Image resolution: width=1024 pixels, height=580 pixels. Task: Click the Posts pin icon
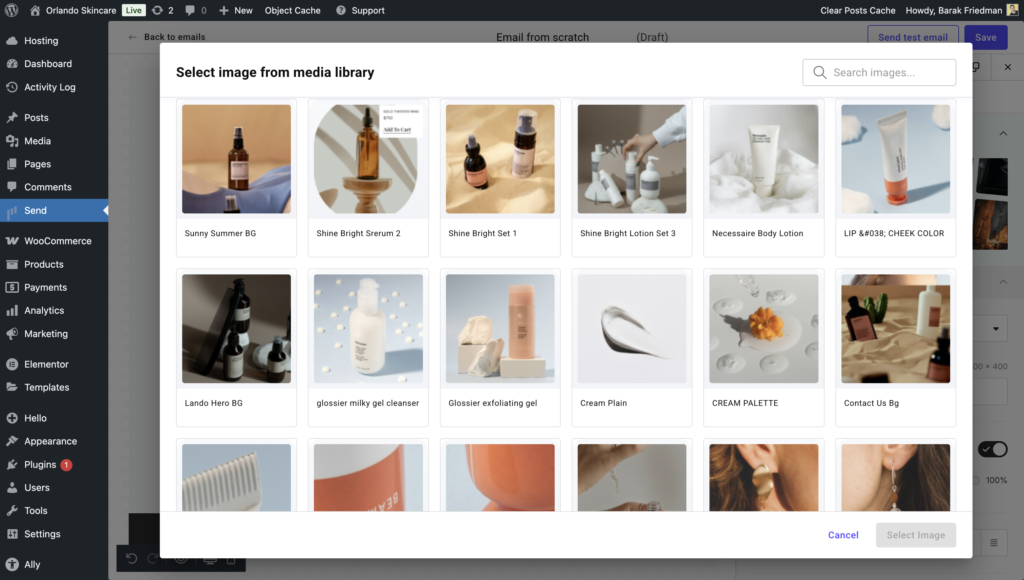12,118
